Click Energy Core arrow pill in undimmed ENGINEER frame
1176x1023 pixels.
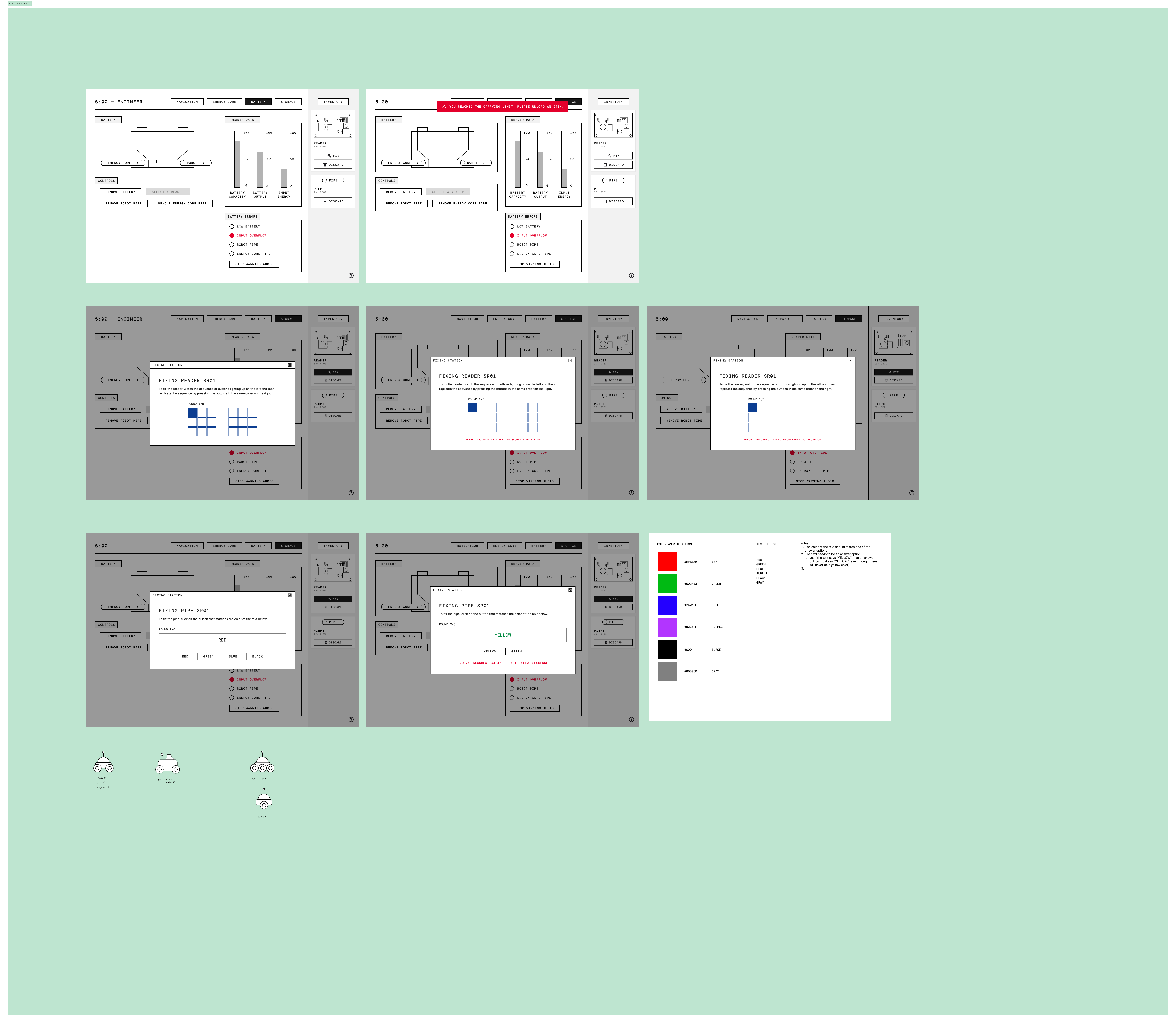pos(123,163)
